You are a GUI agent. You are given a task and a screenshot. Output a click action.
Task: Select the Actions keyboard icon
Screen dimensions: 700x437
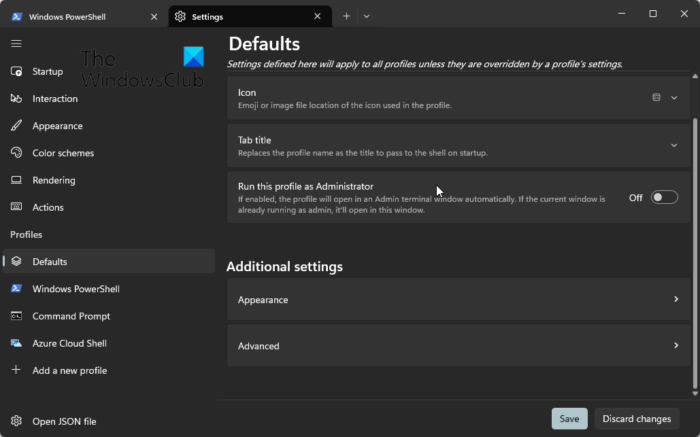(x=16, y=207)
